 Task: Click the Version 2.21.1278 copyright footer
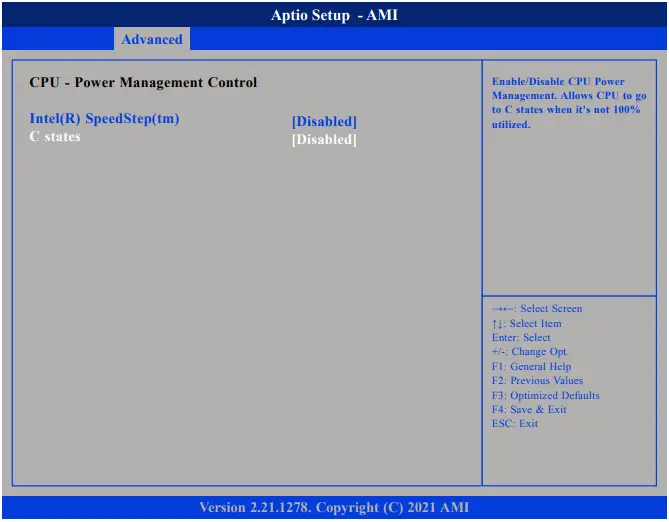(x=334, y=507)
